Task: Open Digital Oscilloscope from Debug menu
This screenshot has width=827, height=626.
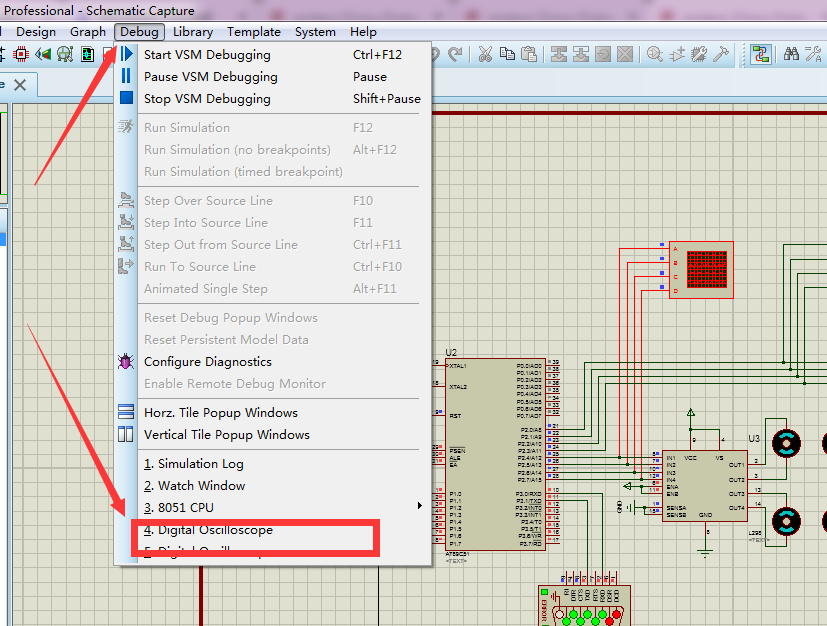Action: (x=215, y=530)
